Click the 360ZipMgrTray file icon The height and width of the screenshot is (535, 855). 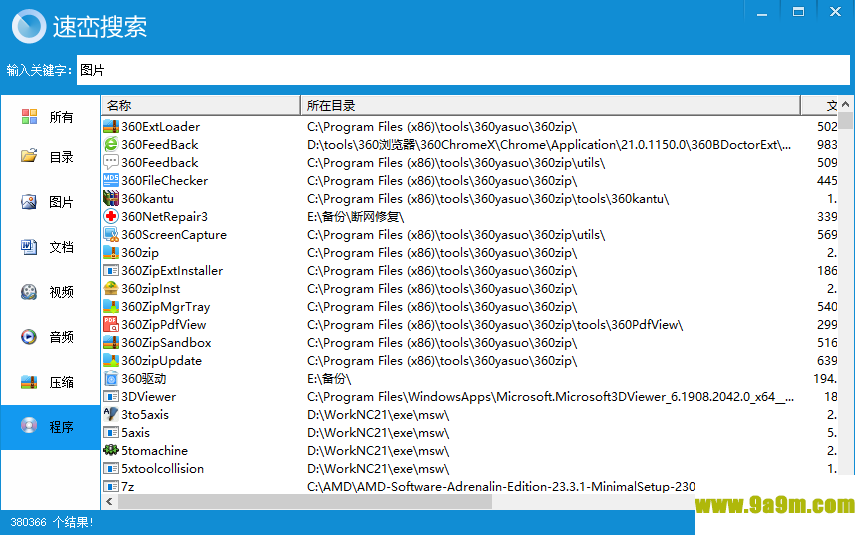111,306
